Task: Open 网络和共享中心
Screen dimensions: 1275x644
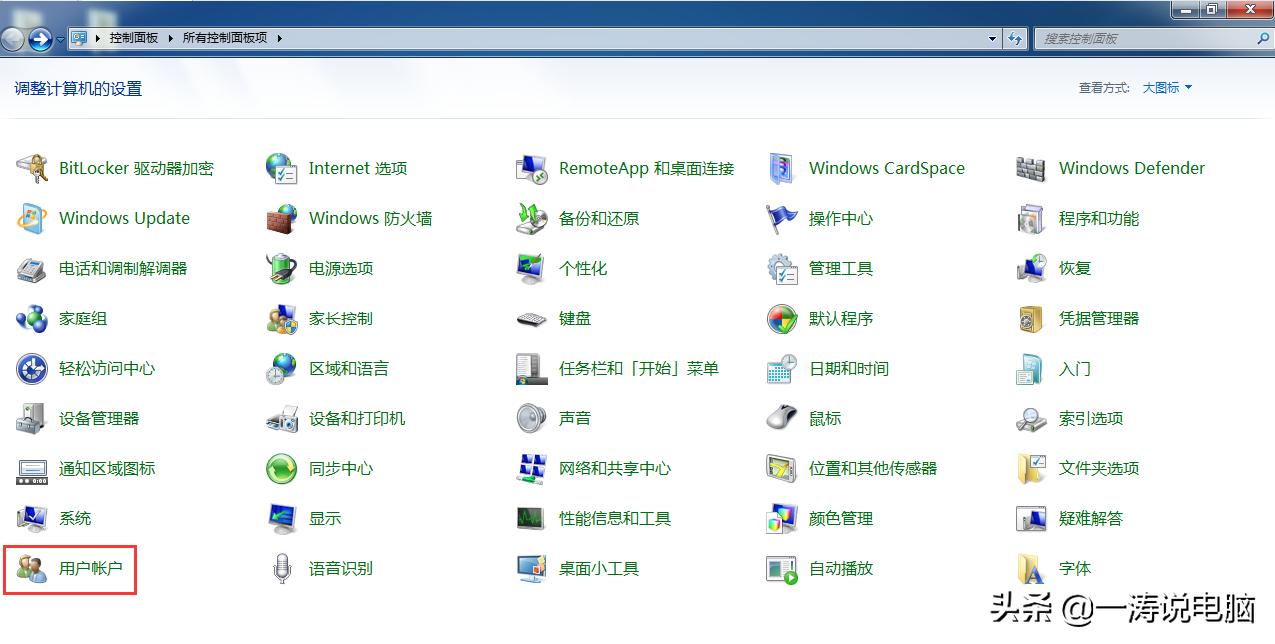Action: [x=613, y=468]
